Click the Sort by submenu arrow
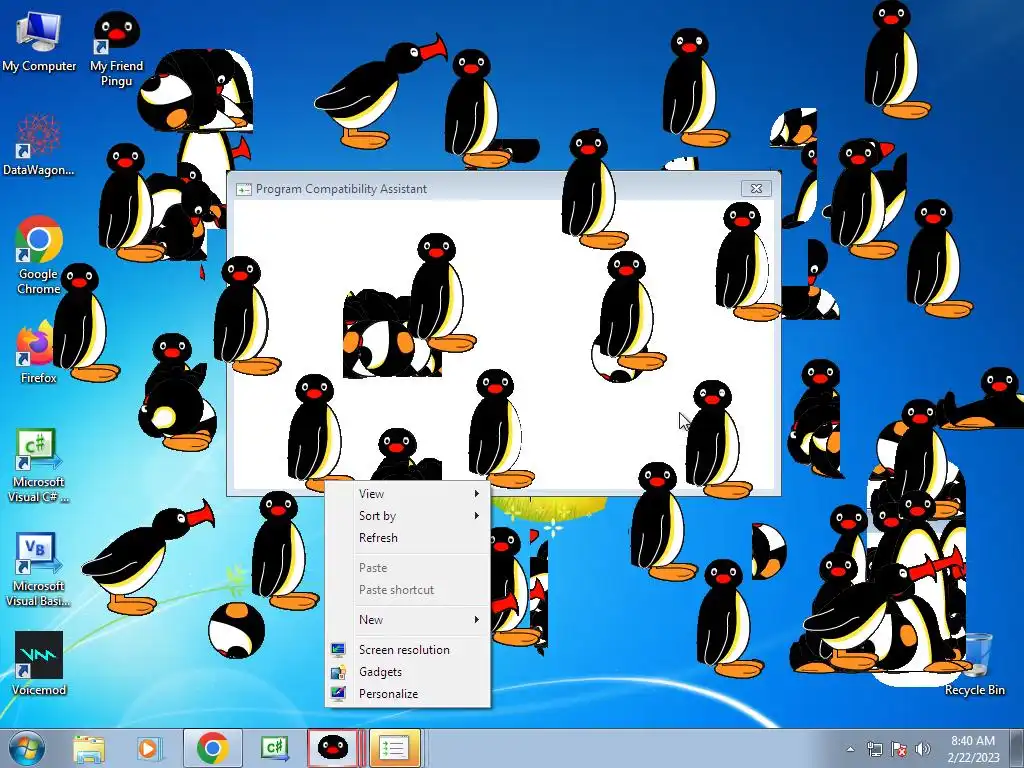 pyautogui.click(x=477, y=516)
